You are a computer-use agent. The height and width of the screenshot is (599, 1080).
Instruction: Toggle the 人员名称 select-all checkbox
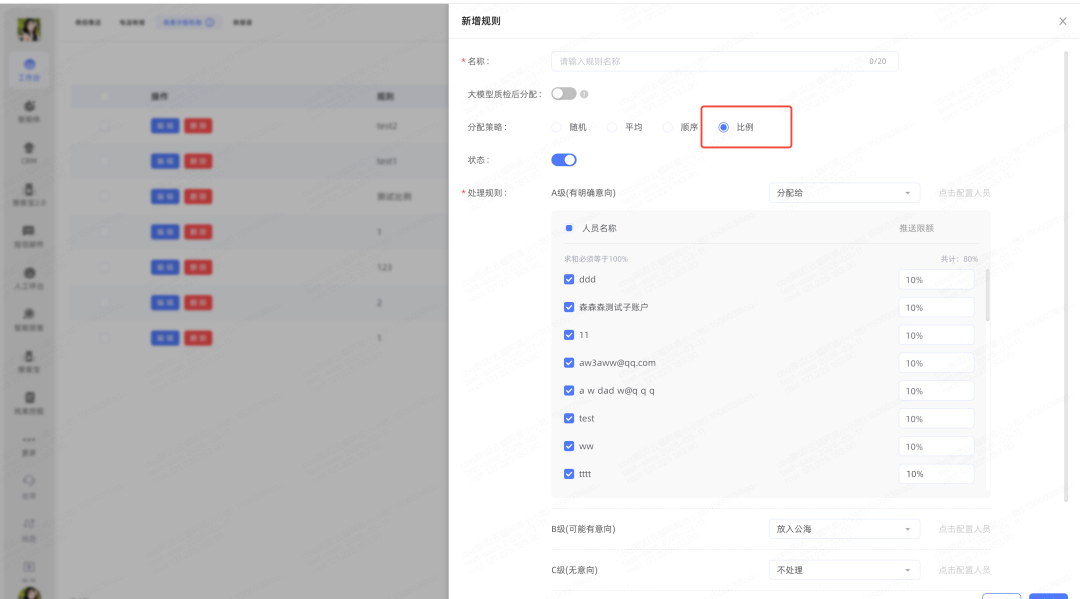click(x=569, y=228)
